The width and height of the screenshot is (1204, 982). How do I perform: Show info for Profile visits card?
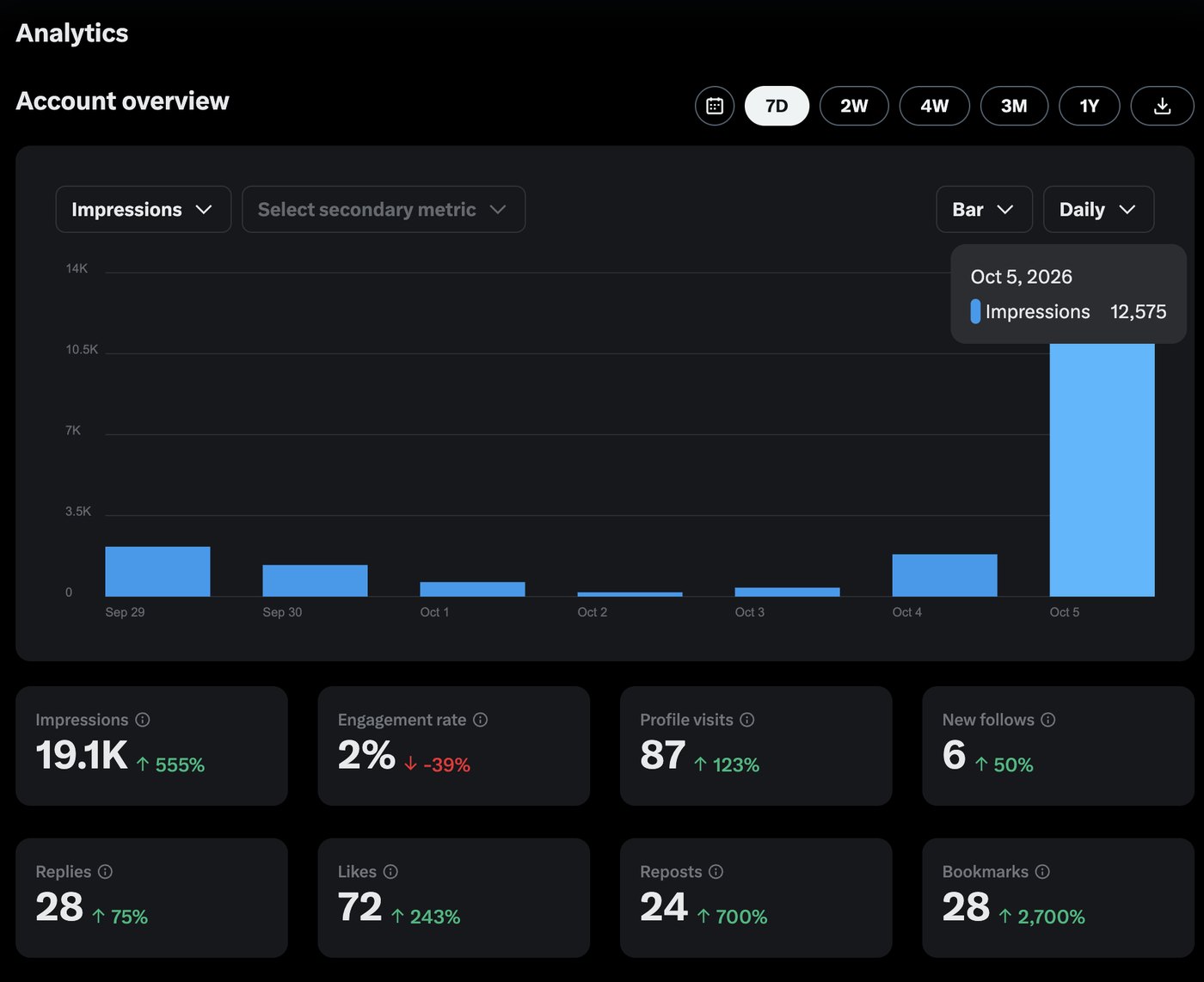[x=747, y=720]
